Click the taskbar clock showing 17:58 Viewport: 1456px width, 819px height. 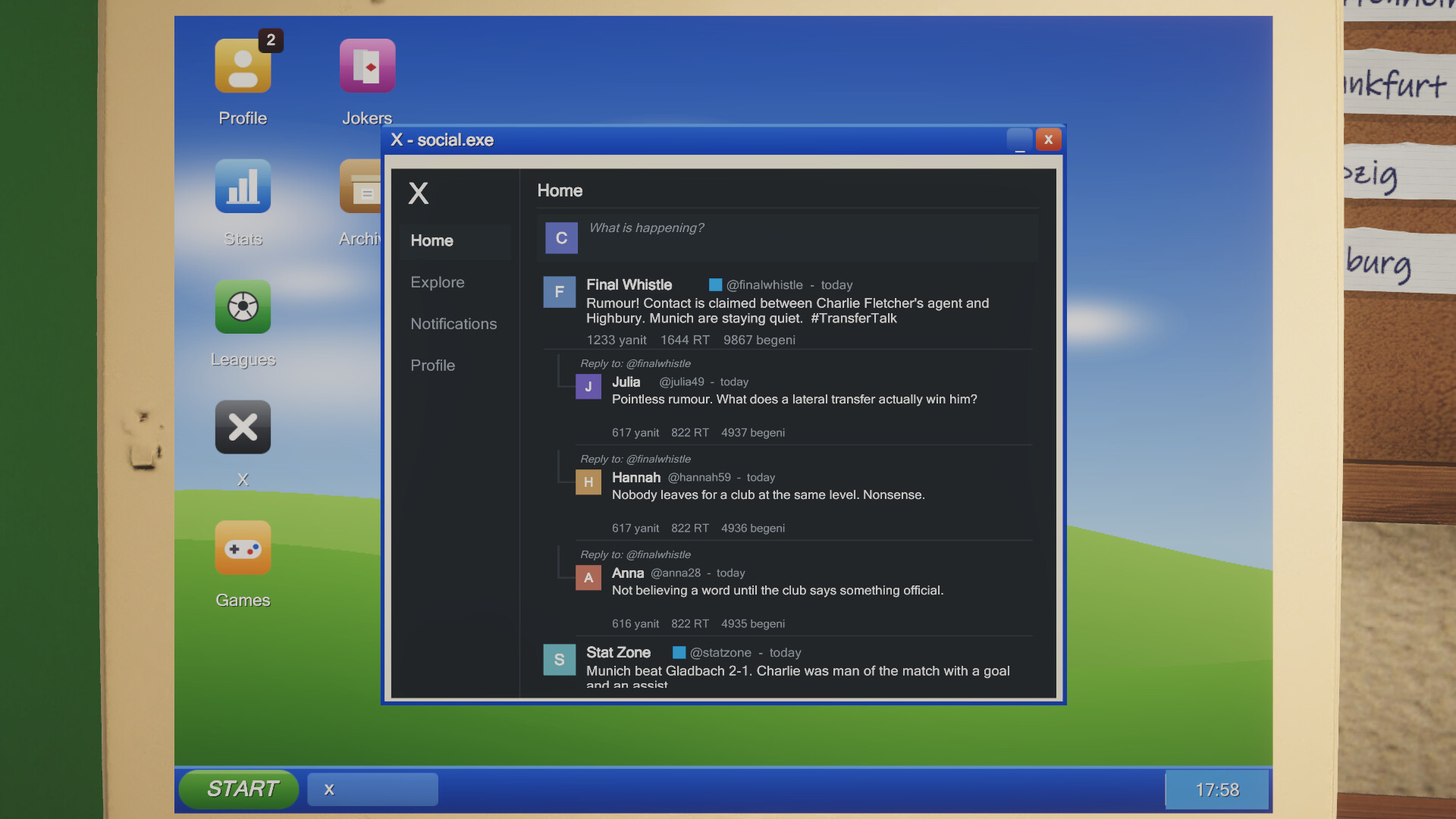[1217, 790]
